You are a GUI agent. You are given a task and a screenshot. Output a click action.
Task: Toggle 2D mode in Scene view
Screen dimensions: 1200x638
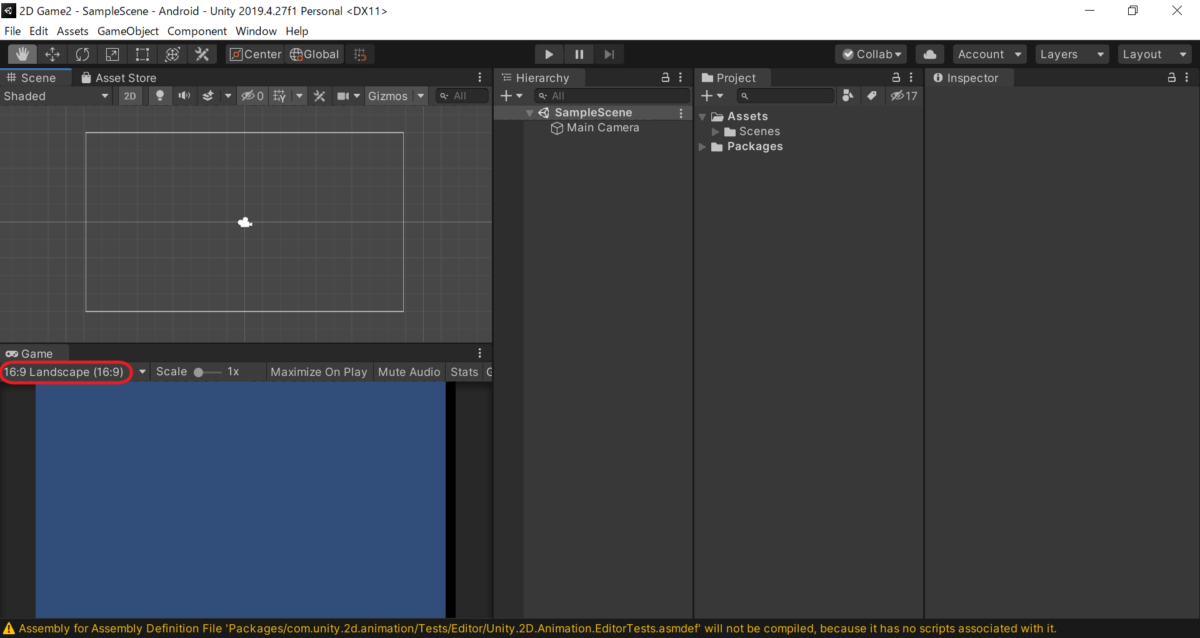click(130, 96)
